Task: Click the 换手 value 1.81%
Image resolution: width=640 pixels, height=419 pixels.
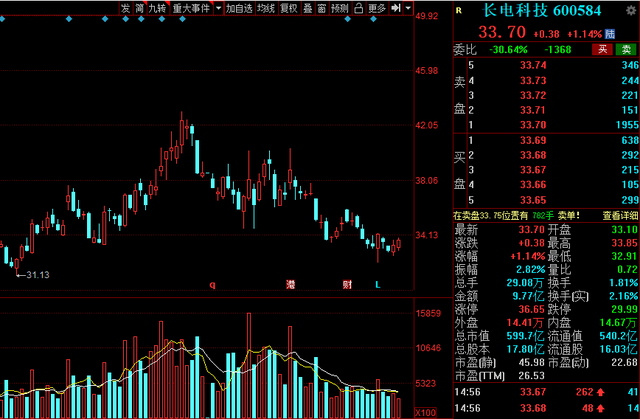Action: click(x=624, y=283)
